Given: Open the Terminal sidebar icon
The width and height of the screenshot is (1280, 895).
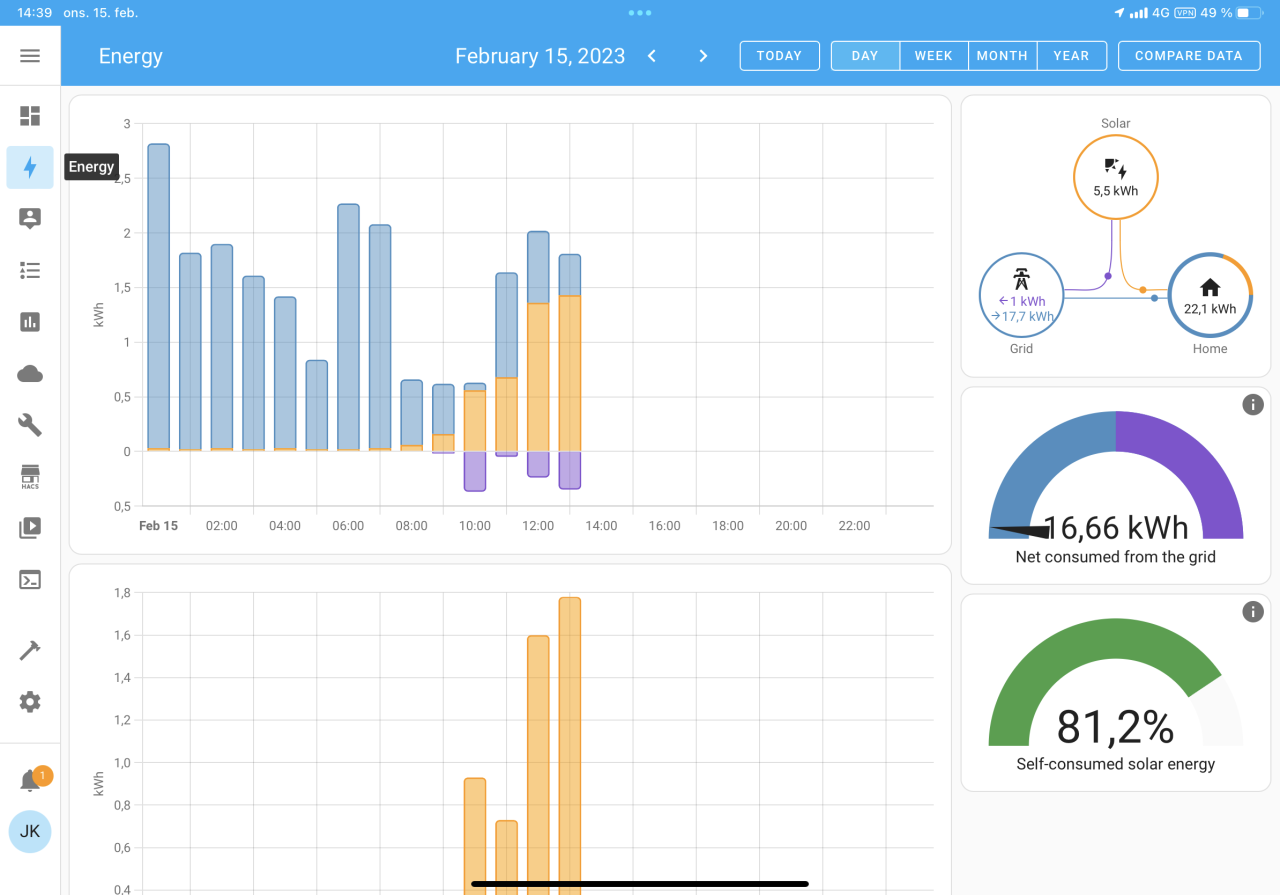Looking at the screenshot, I should click(30, 580).
